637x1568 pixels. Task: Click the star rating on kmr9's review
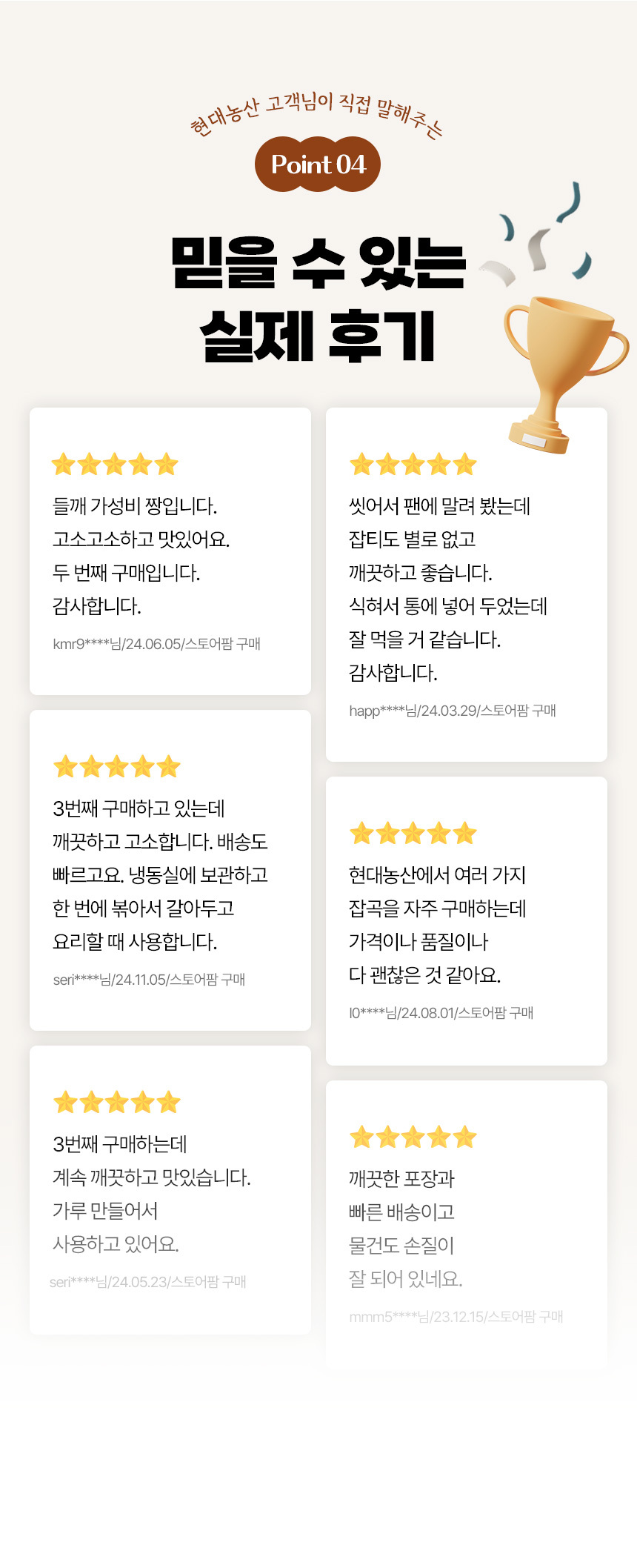(115, 465)
